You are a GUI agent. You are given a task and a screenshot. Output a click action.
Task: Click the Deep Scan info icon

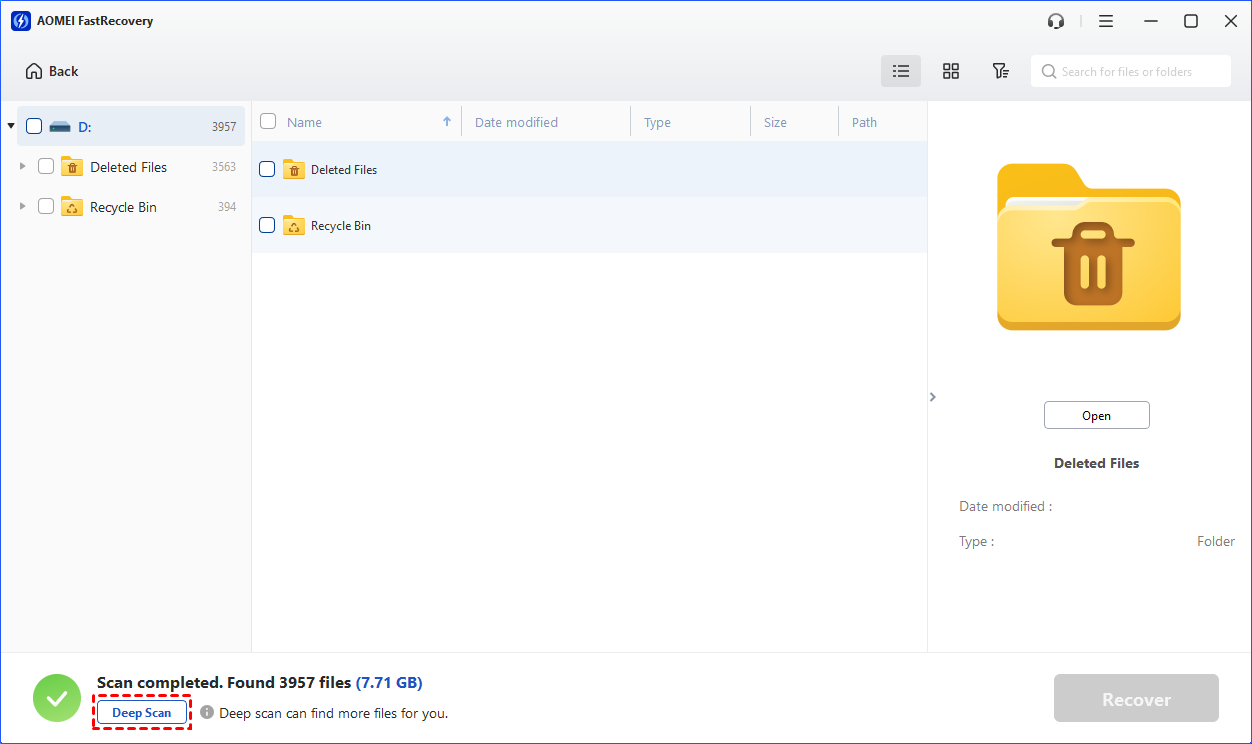(207, 713)
